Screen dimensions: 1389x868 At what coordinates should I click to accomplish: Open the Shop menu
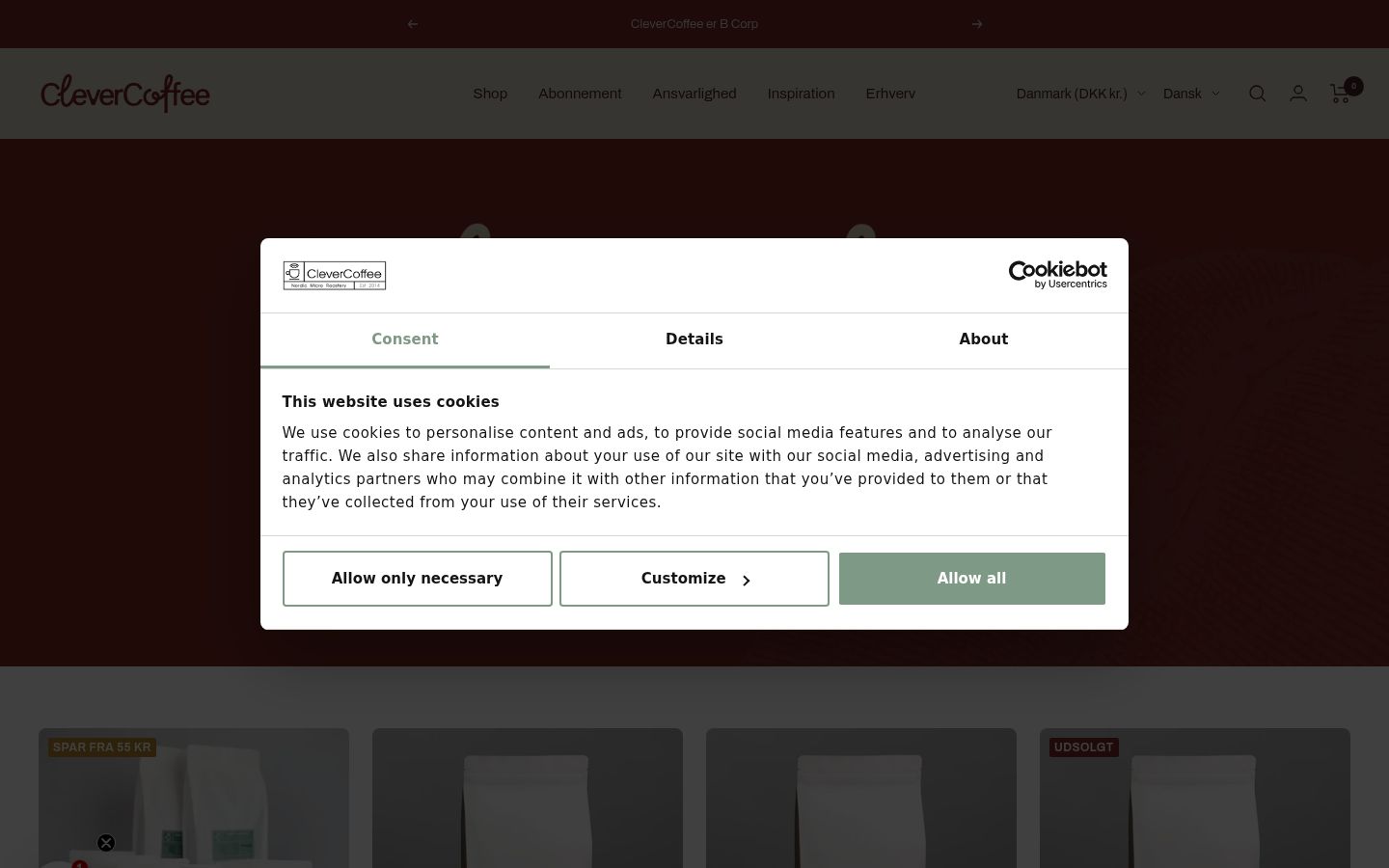(x=490, y=94)
